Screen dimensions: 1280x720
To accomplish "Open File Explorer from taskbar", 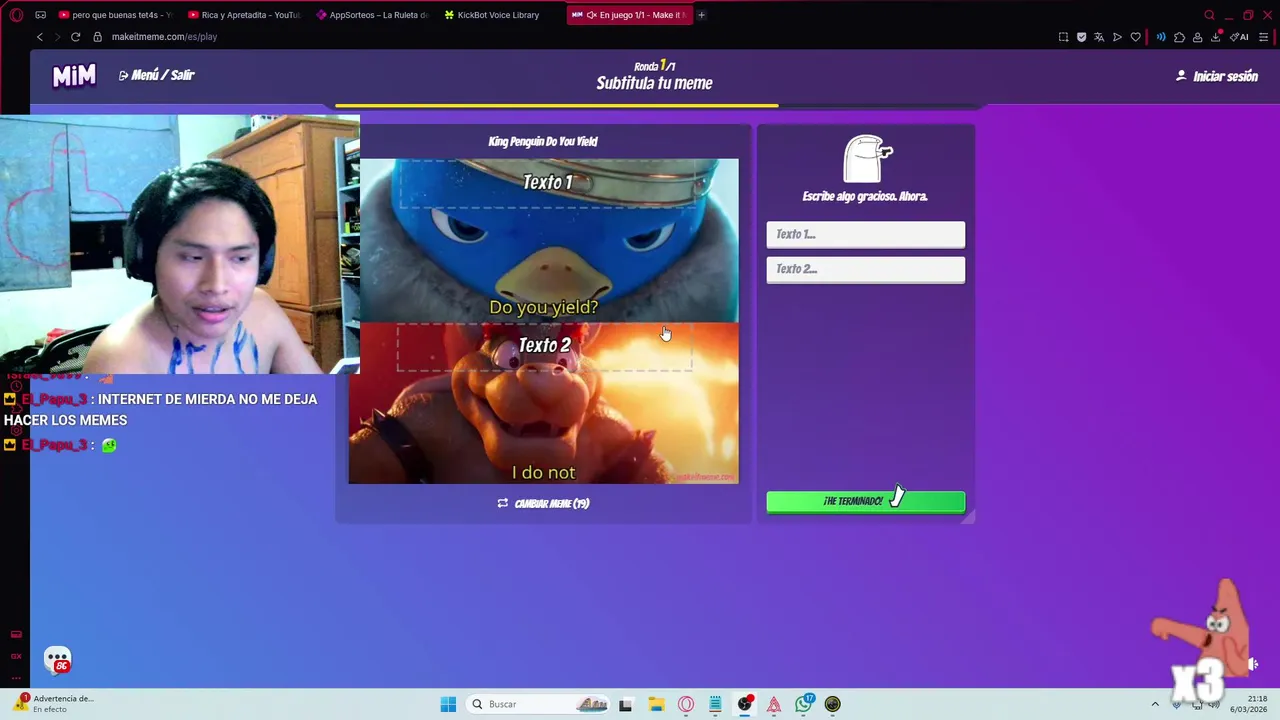I will pos(656,704).
